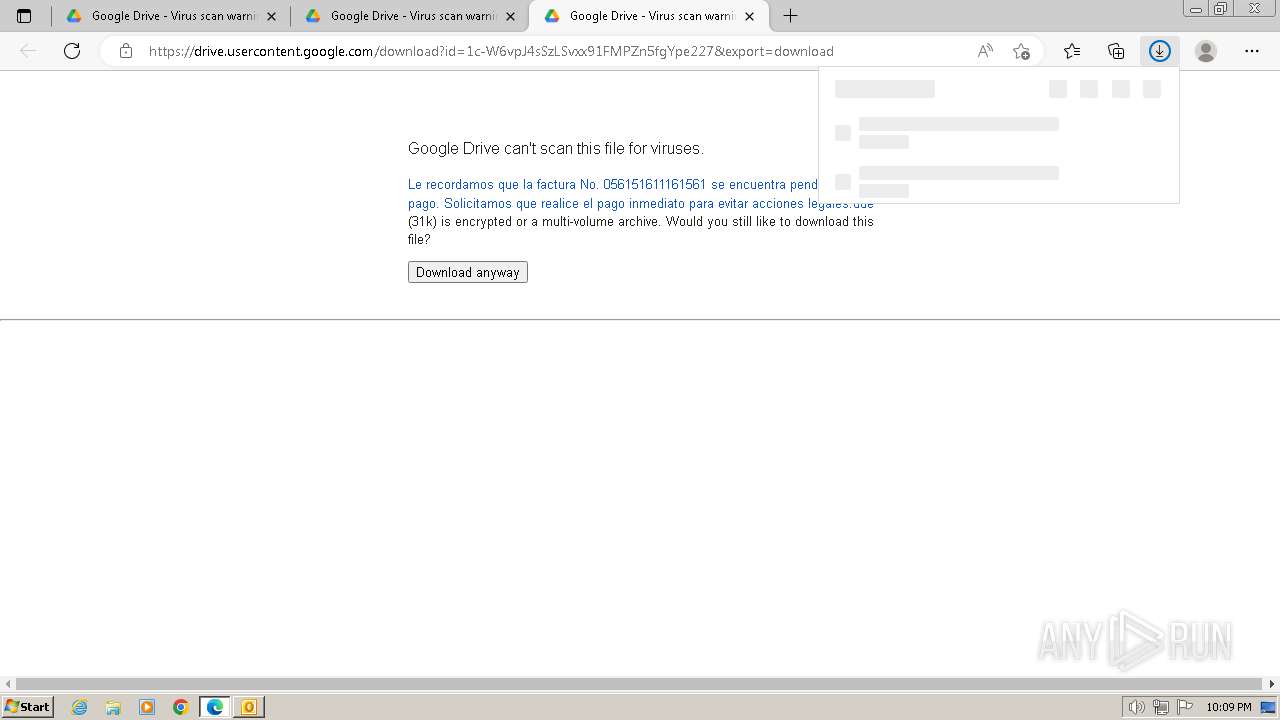The image size is (1280, 720).
Task: Add this page to favorites
Action: click(x=1021, y=51)
